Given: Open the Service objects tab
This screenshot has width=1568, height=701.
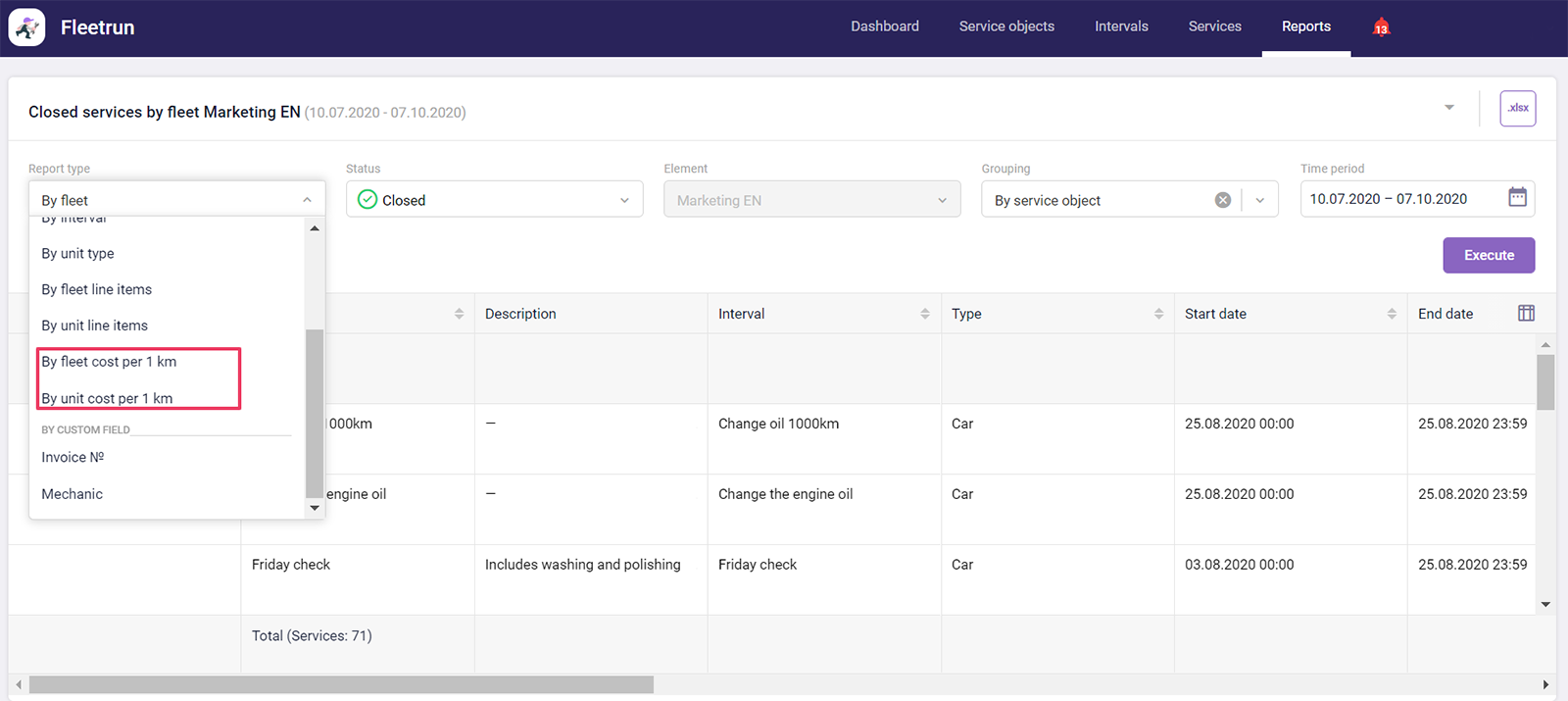Looking at the screenshot, I should (1006, 26).
